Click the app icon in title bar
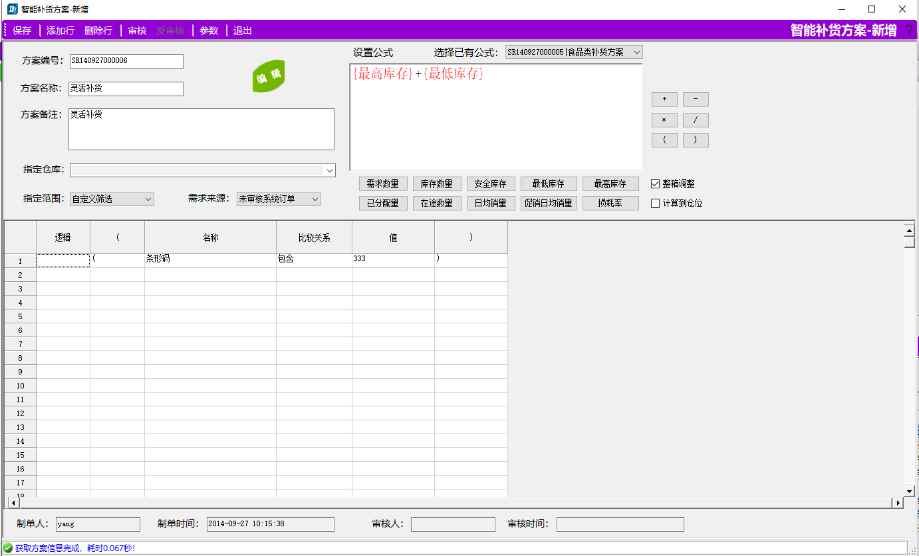 tap(12, 9)
